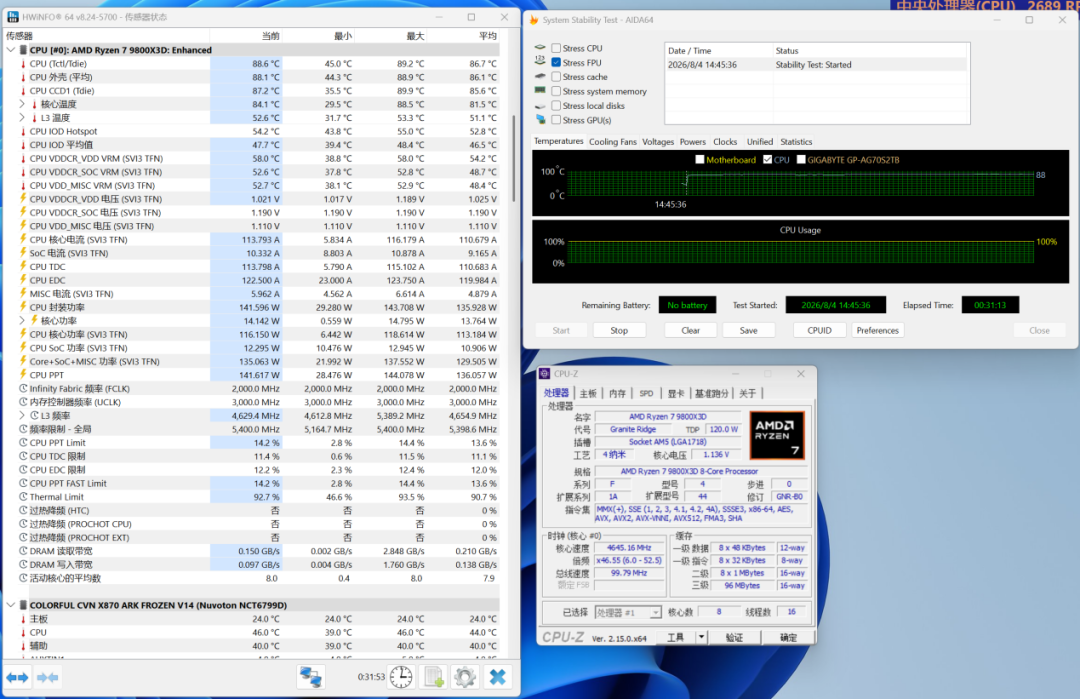Stop the stability test

click(x=619, y=331)
